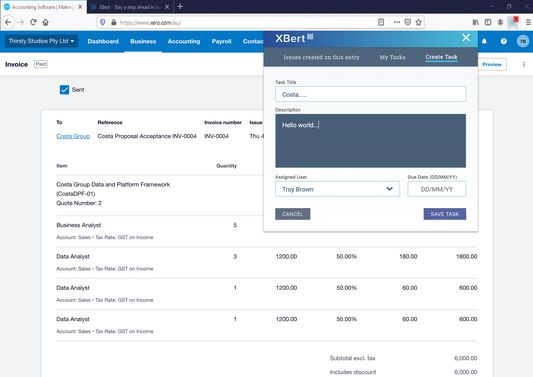Reload the page with the refresh icon
The width and height of the screenshot is (533, 377).
click(x=33, y=22)
